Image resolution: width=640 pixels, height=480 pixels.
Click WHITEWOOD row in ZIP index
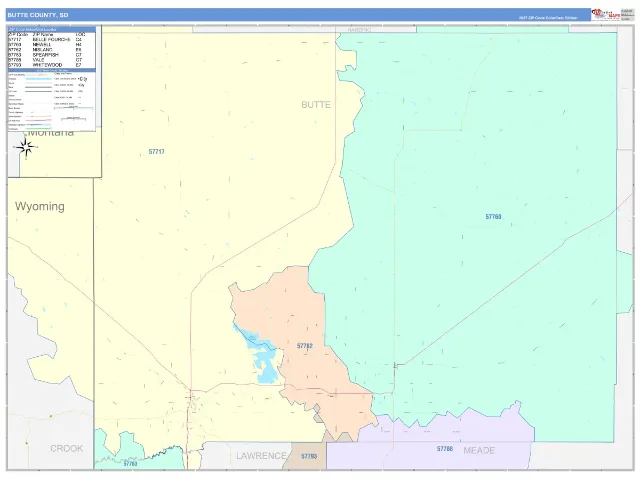pyautogui.click(x=52, y=65)
